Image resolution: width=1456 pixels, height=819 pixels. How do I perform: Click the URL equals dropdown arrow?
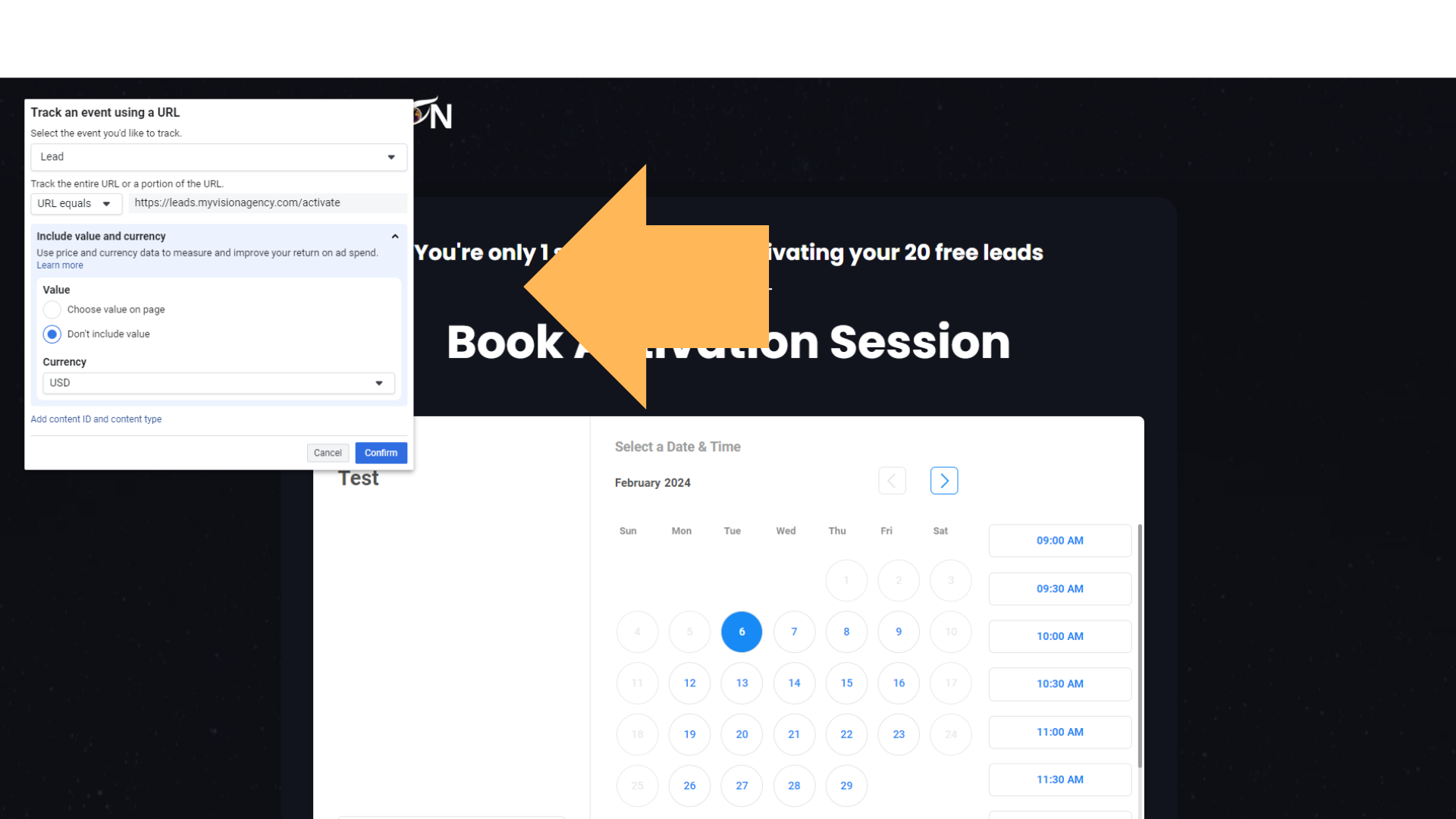tap(106, 202)
